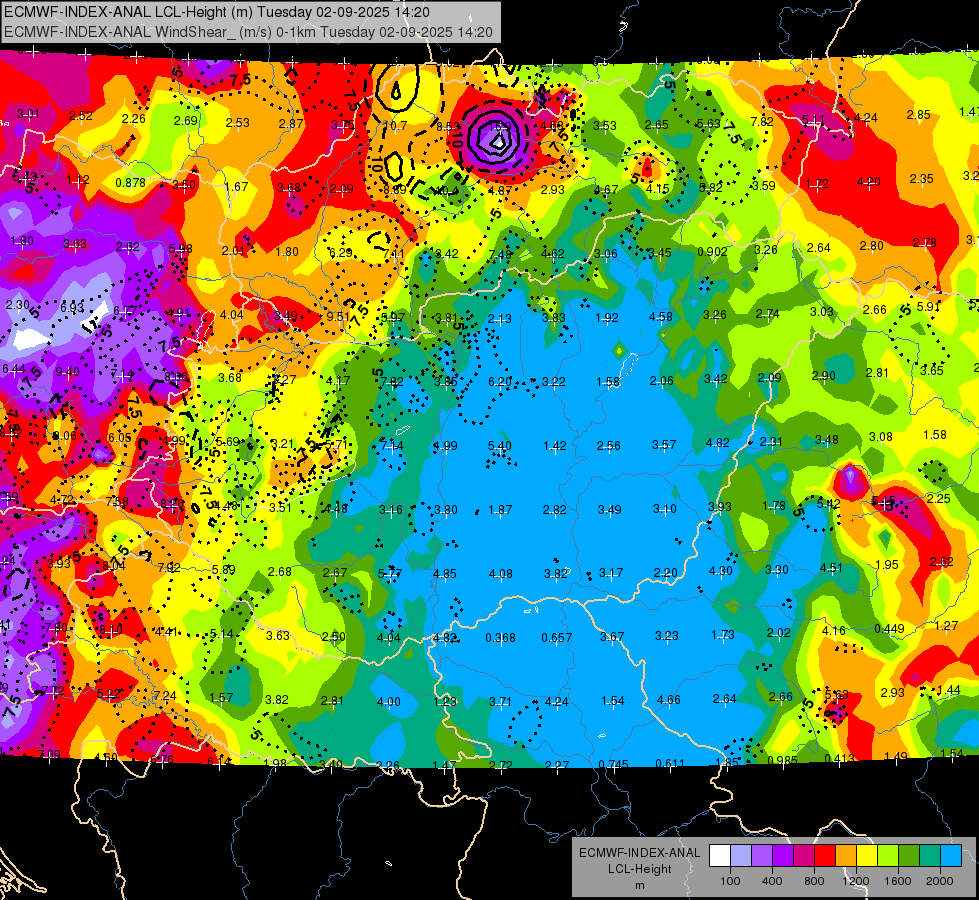Click the wind shear value 2.20
The height and width of the screenshot is (900, 979).
(666, 572)
